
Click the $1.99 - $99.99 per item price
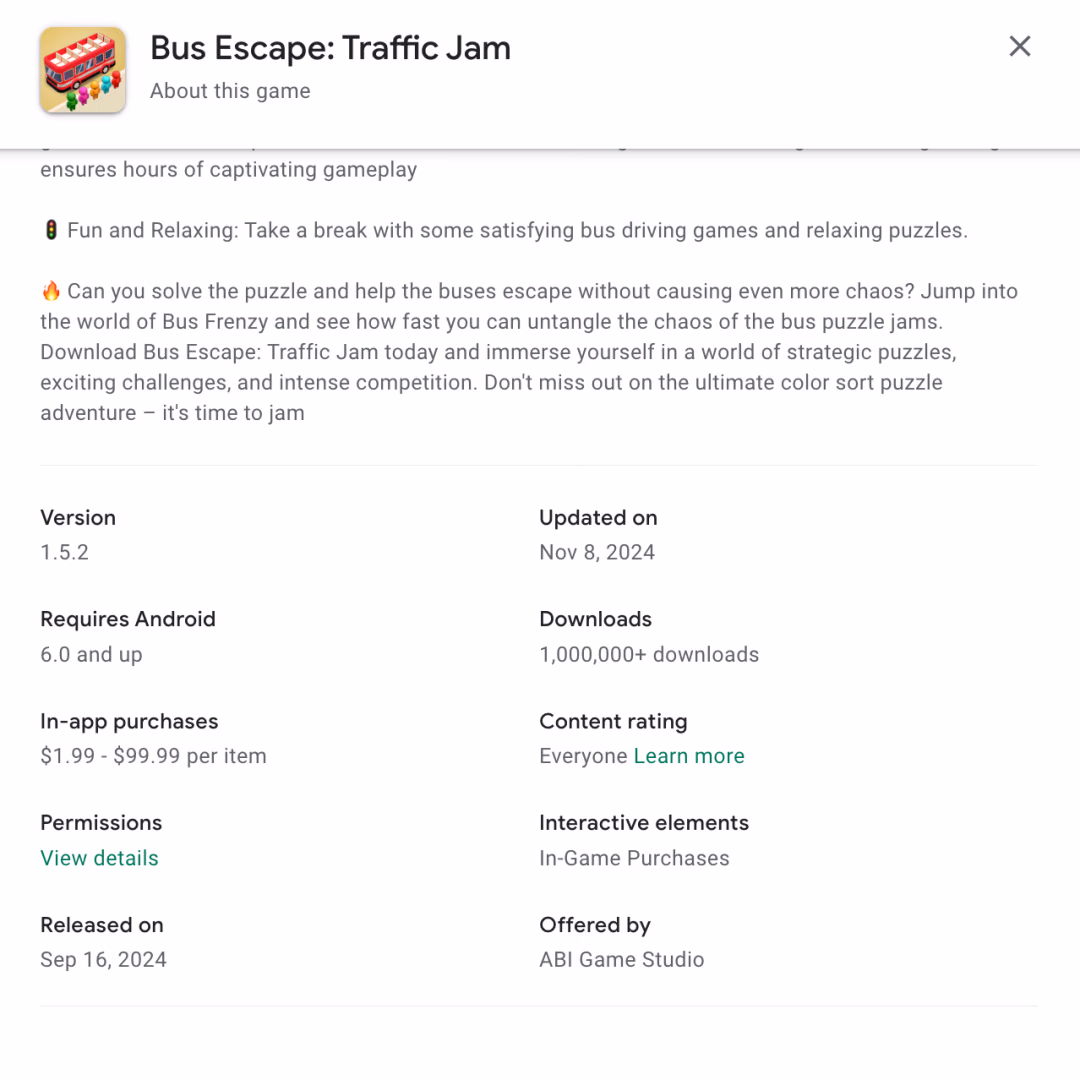[x=154, y=756]
